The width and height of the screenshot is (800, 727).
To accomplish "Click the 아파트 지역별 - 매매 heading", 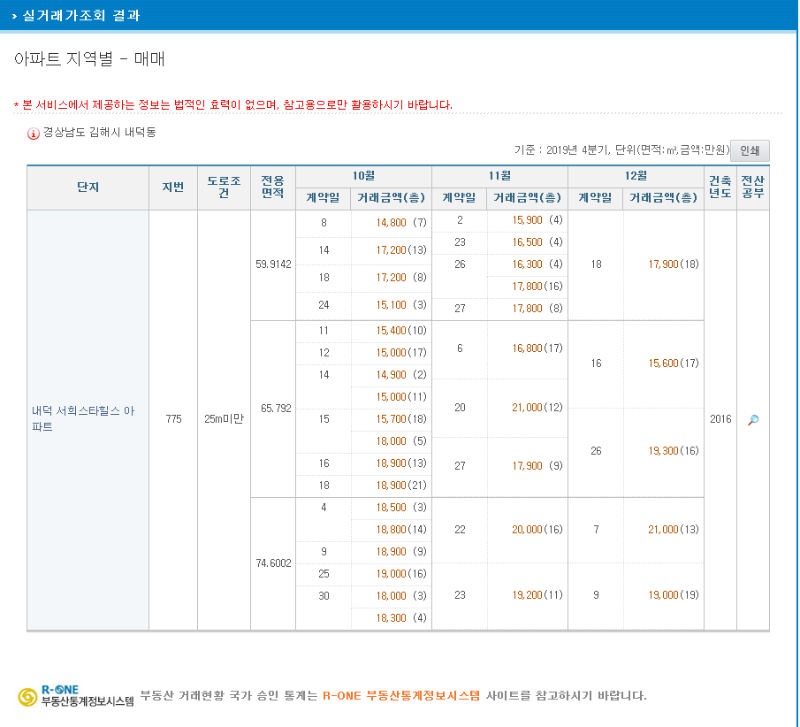I will [89, 59].
